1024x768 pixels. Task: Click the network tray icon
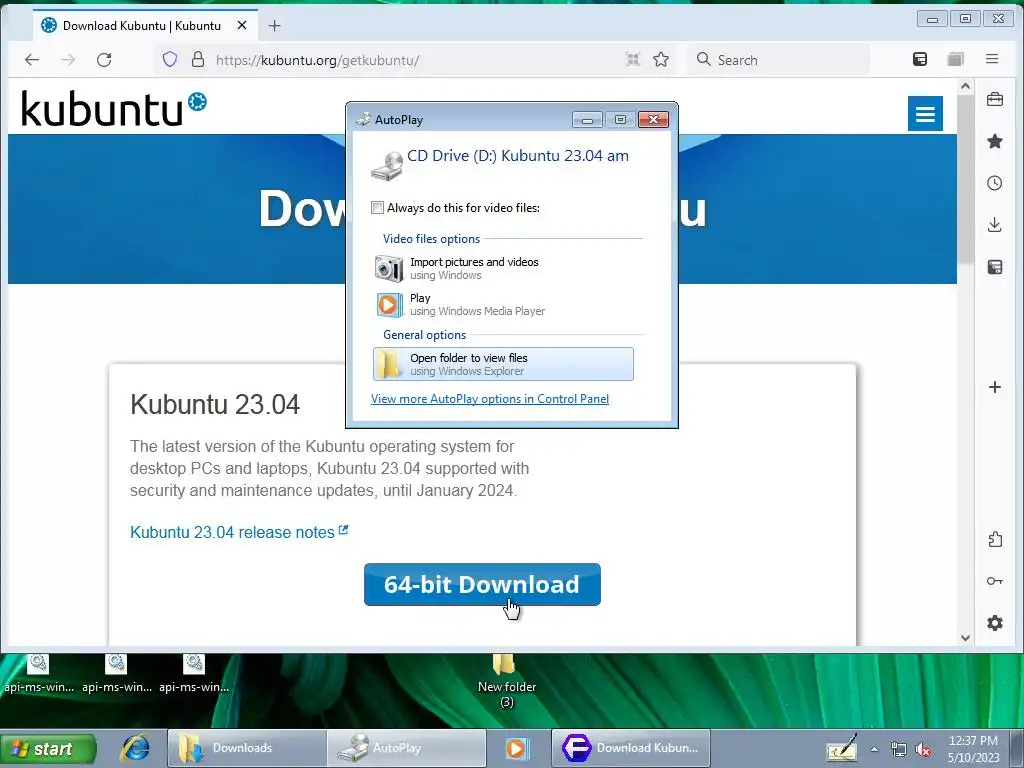[x=899, y=750]
